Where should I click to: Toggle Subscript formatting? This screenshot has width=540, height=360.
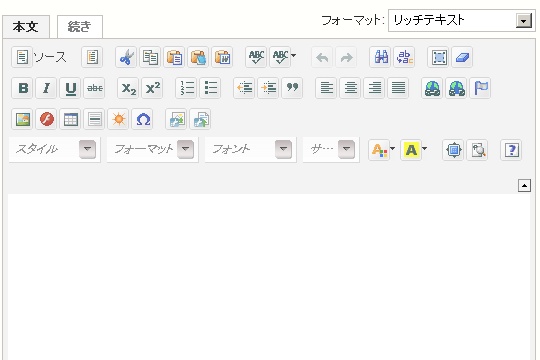(128, 88)
